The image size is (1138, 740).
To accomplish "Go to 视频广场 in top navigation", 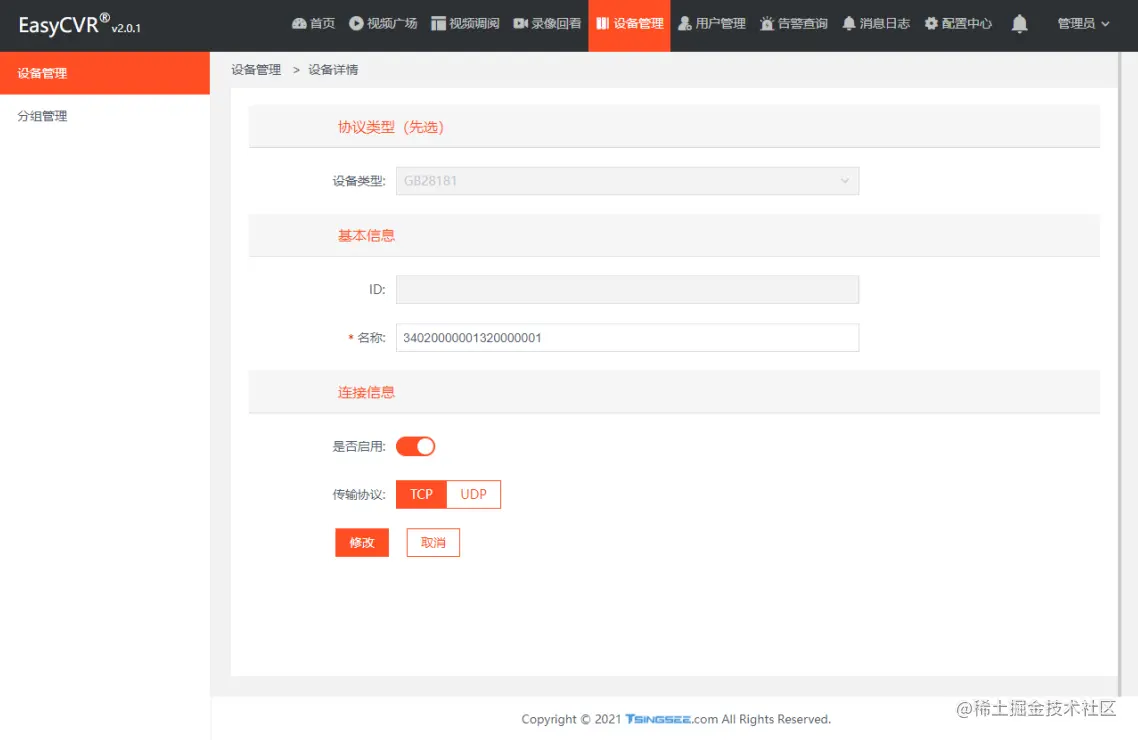I will pos(383,23).
